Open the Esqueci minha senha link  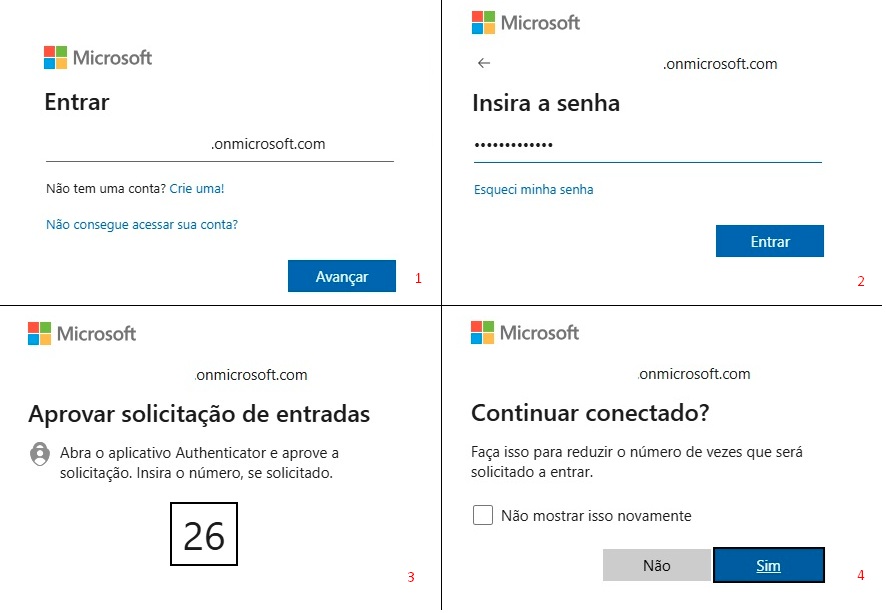click(x=533, y=189)
